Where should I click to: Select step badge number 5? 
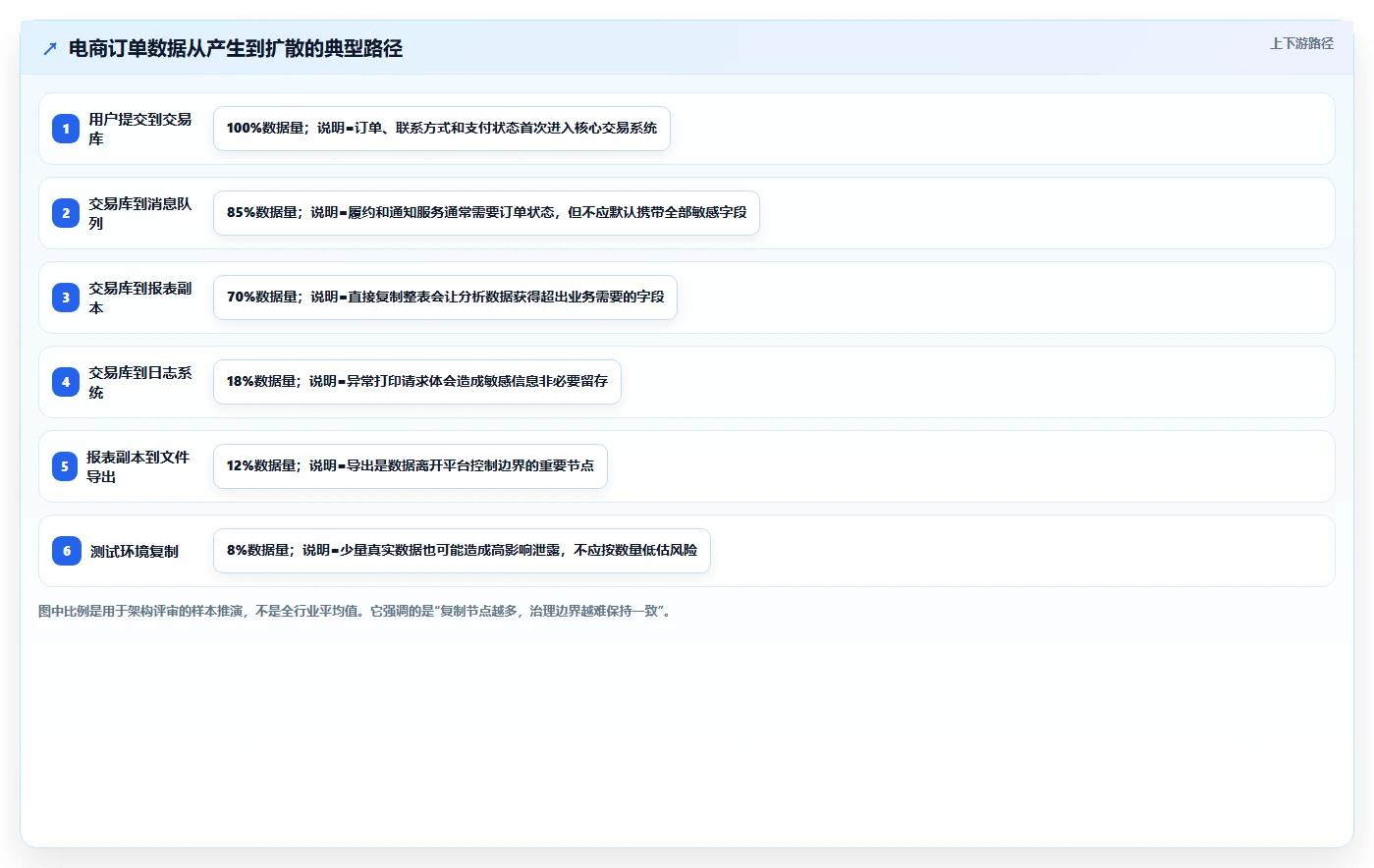coord(65,466)
